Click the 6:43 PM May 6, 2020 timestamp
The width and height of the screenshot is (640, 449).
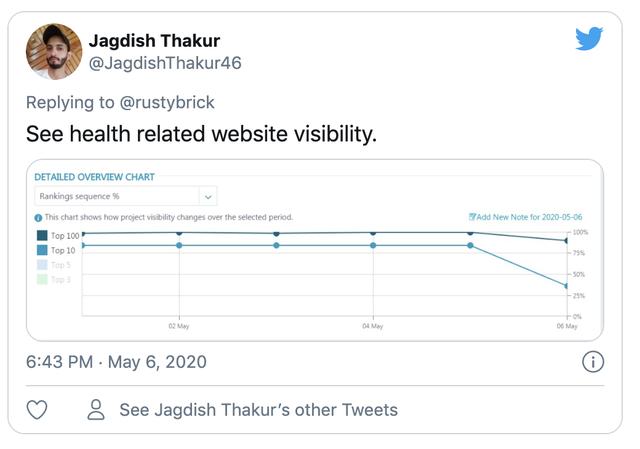tap(116, 362)
